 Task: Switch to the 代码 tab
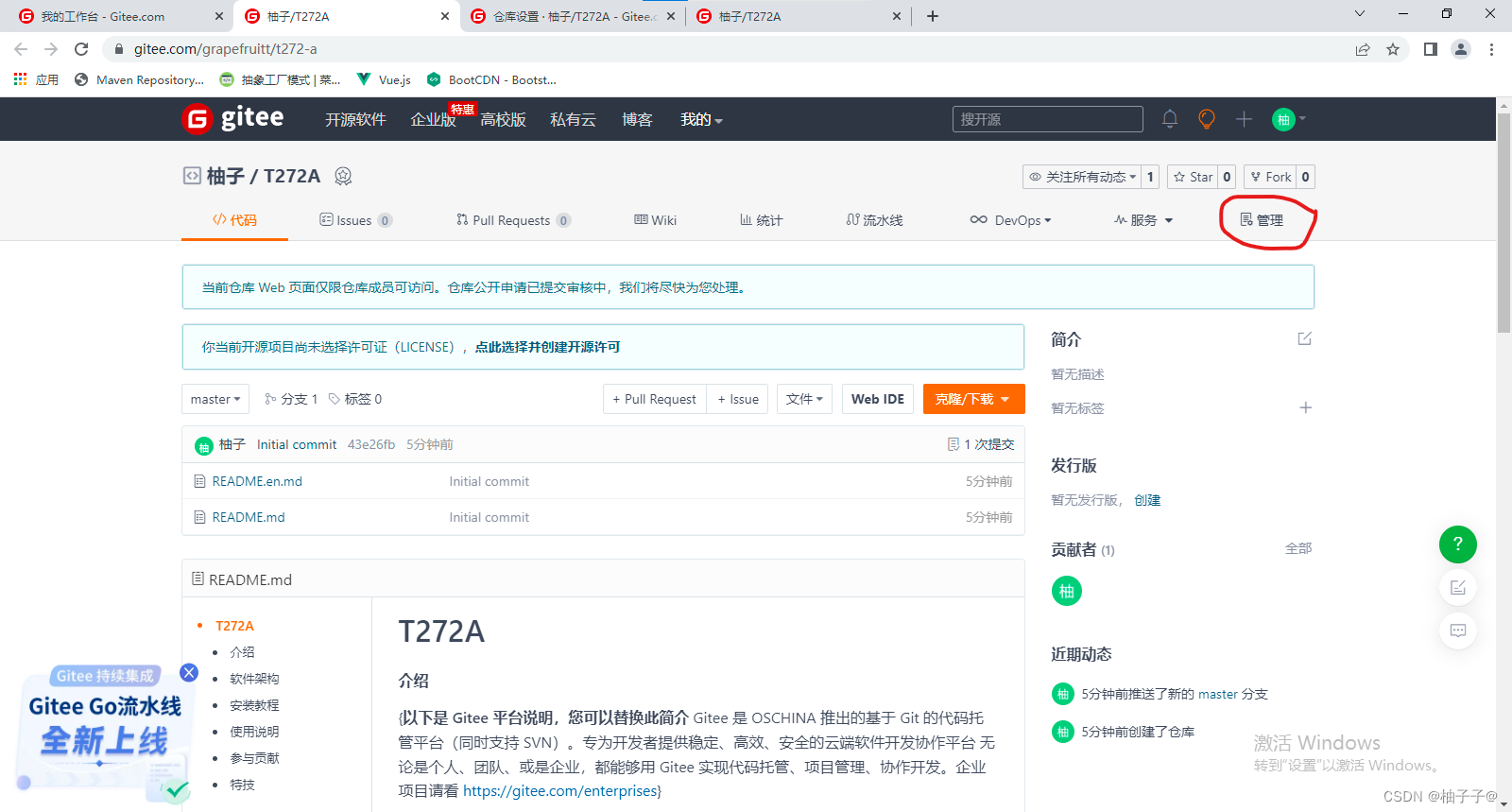[234, 220]
